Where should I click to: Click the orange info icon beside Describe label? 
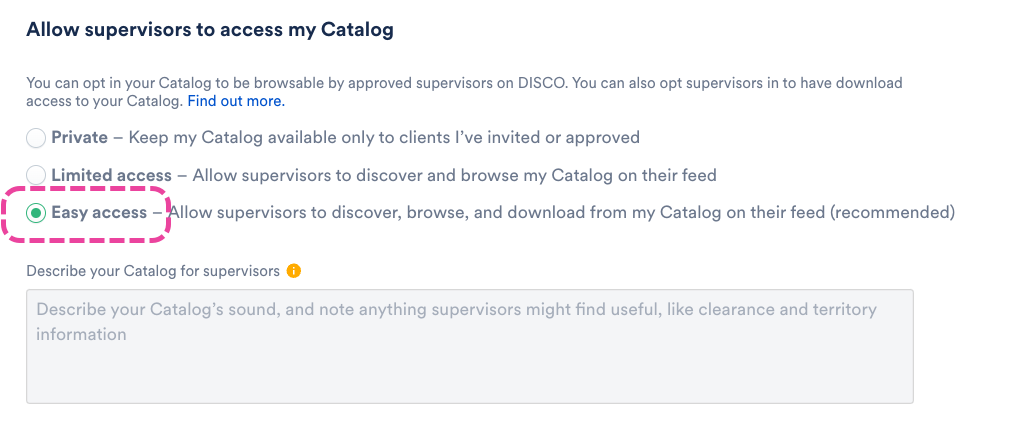pyautogui.click(x=293, y=271)
